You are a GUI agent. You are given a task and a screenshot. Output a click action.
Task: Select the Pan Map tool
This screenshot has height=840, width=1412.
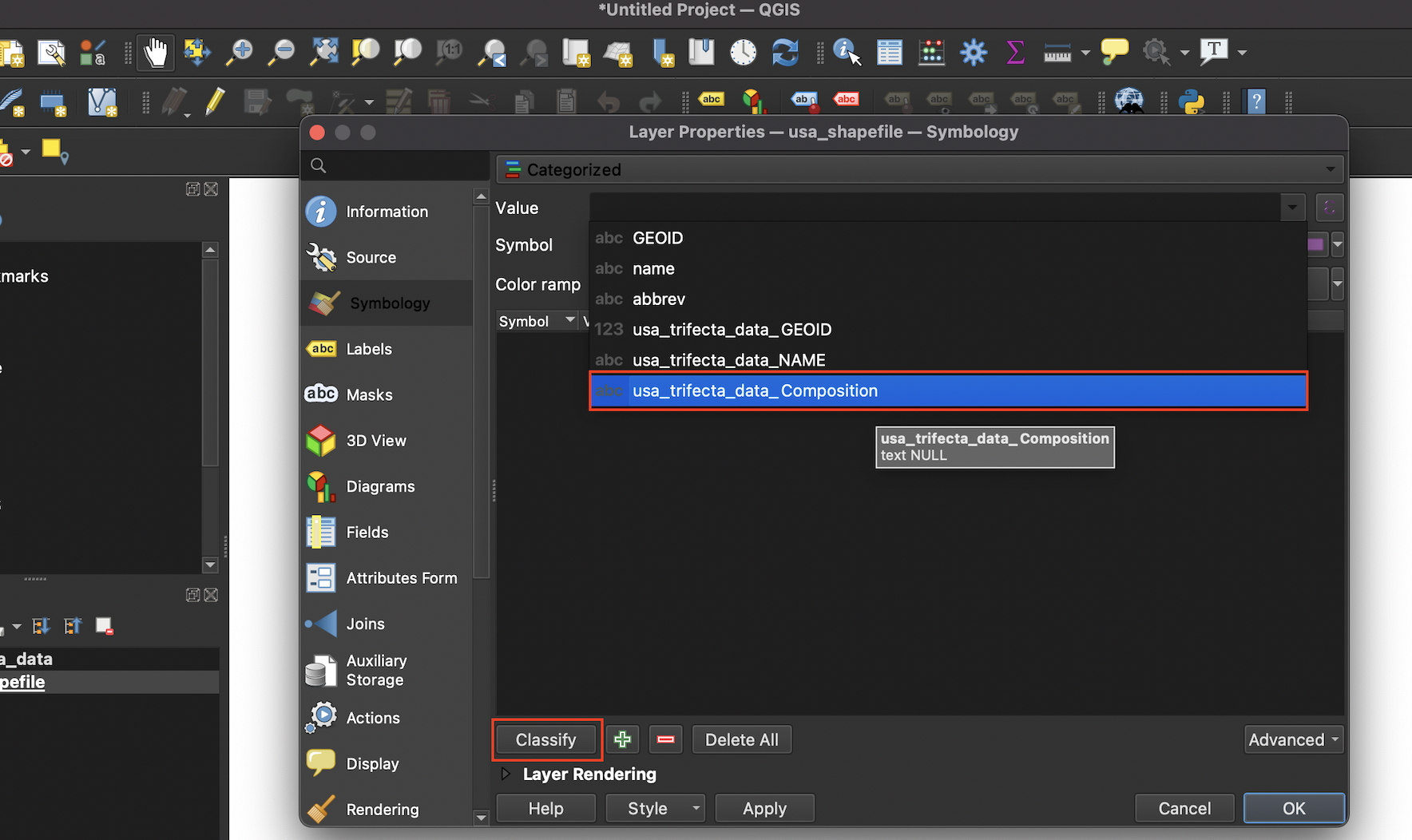(154, 52)
